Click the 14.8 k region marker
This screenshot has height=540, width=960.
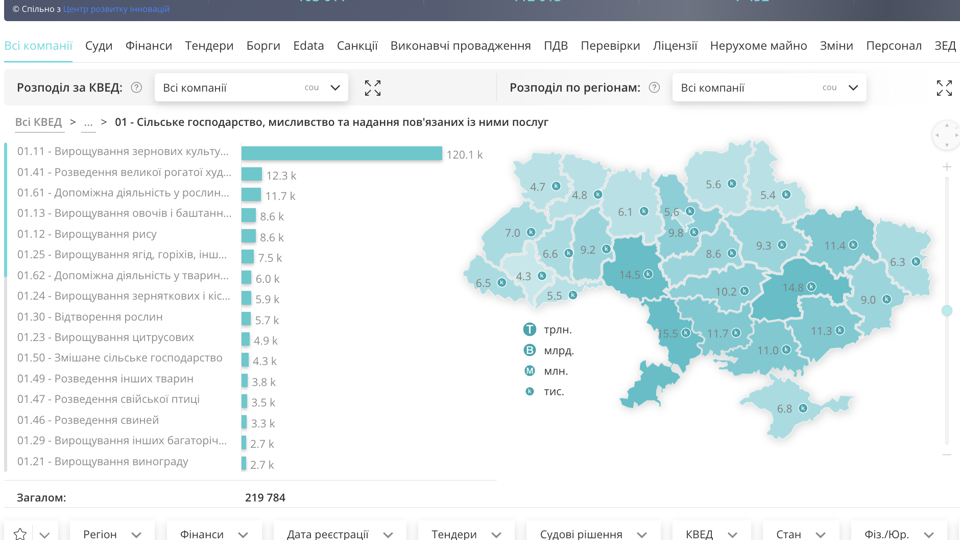tap(811, 287)
